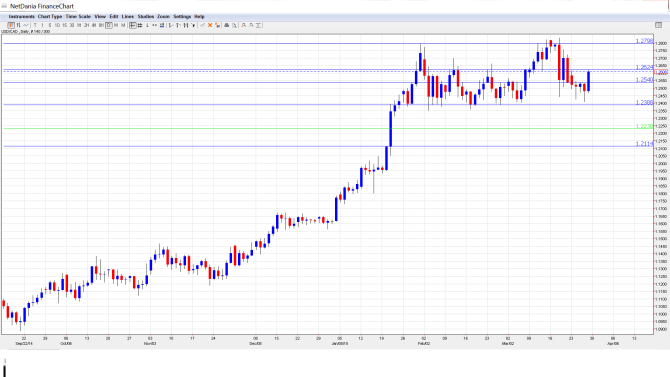Select the 1.2798 horizontal resistance line

coord(328,43)
